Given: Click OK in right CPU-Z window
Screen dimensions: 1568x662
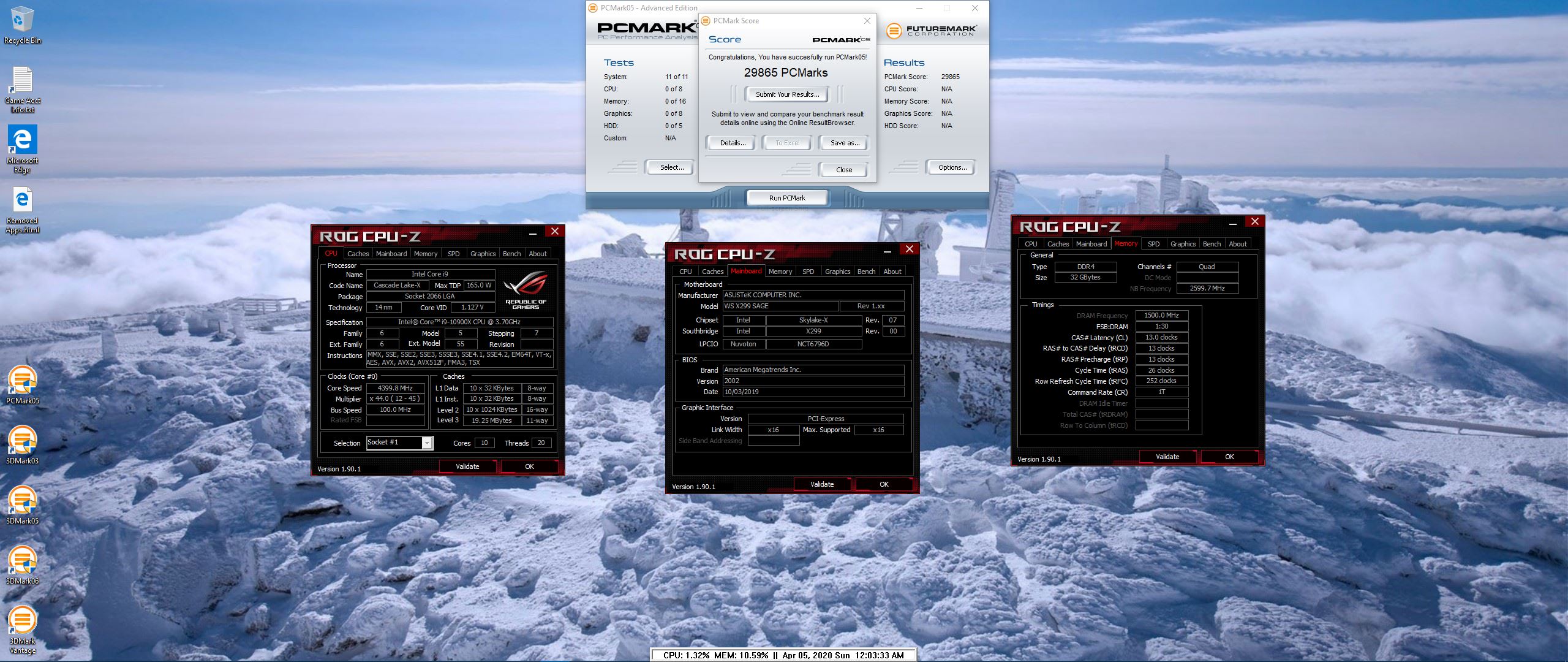Looking at the screenshot, I should point(1229,457).
